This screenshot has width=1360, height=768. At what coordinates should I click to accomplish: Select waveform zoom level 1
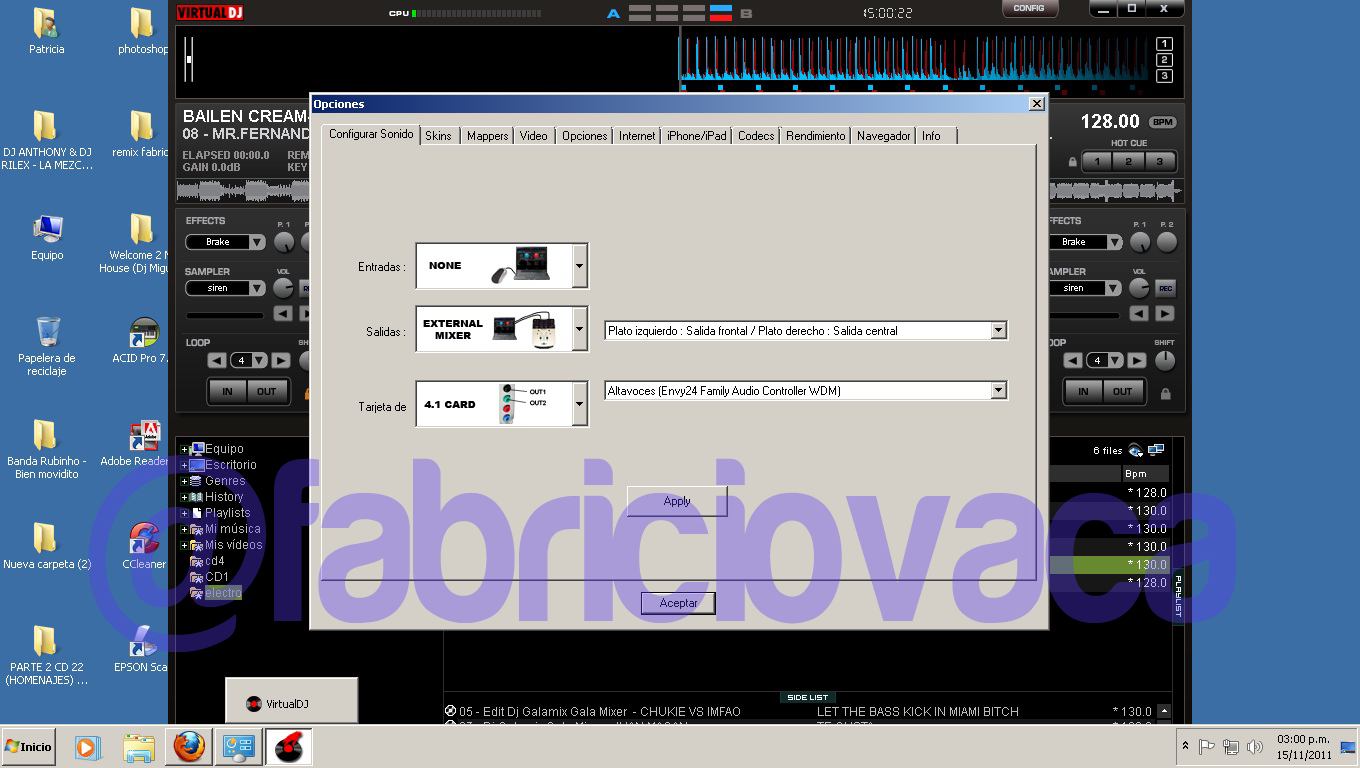click(x=1164, y=44)
